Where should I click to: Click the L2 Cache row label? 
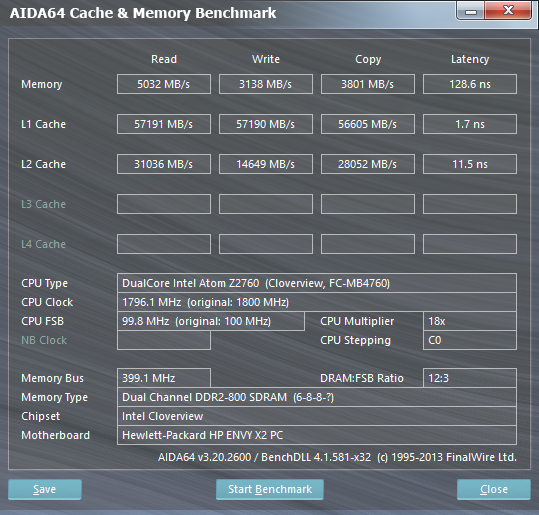(43, 164)
